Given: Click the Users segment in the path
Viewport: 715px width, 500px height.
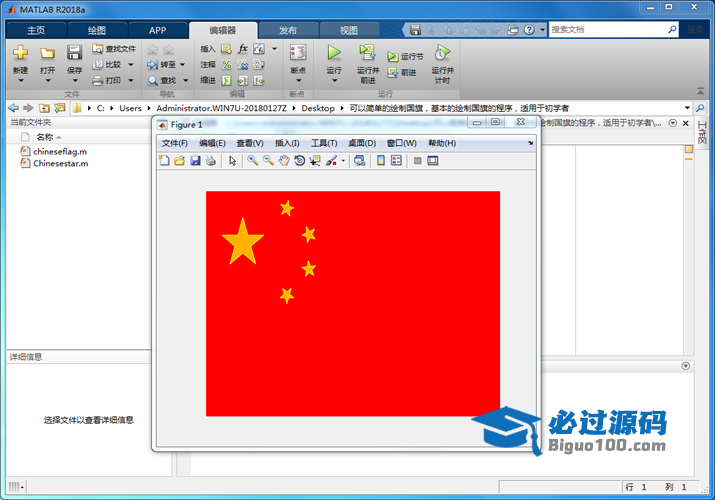Looking at the screenshot, I should pos(130,108).
